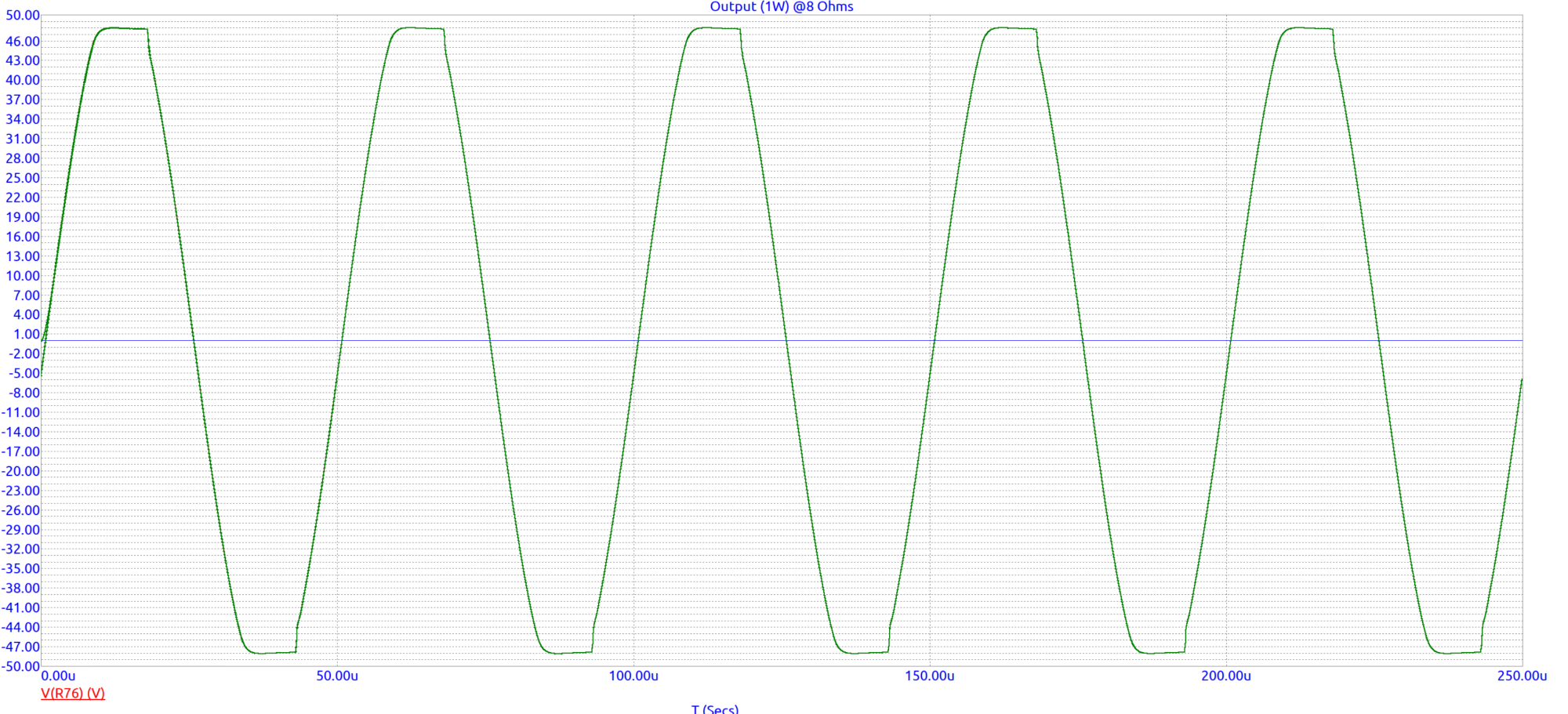Click the 1.00 y-axis value
The height and width of the screenshot is (714, 1568).
tap(27, 334)
